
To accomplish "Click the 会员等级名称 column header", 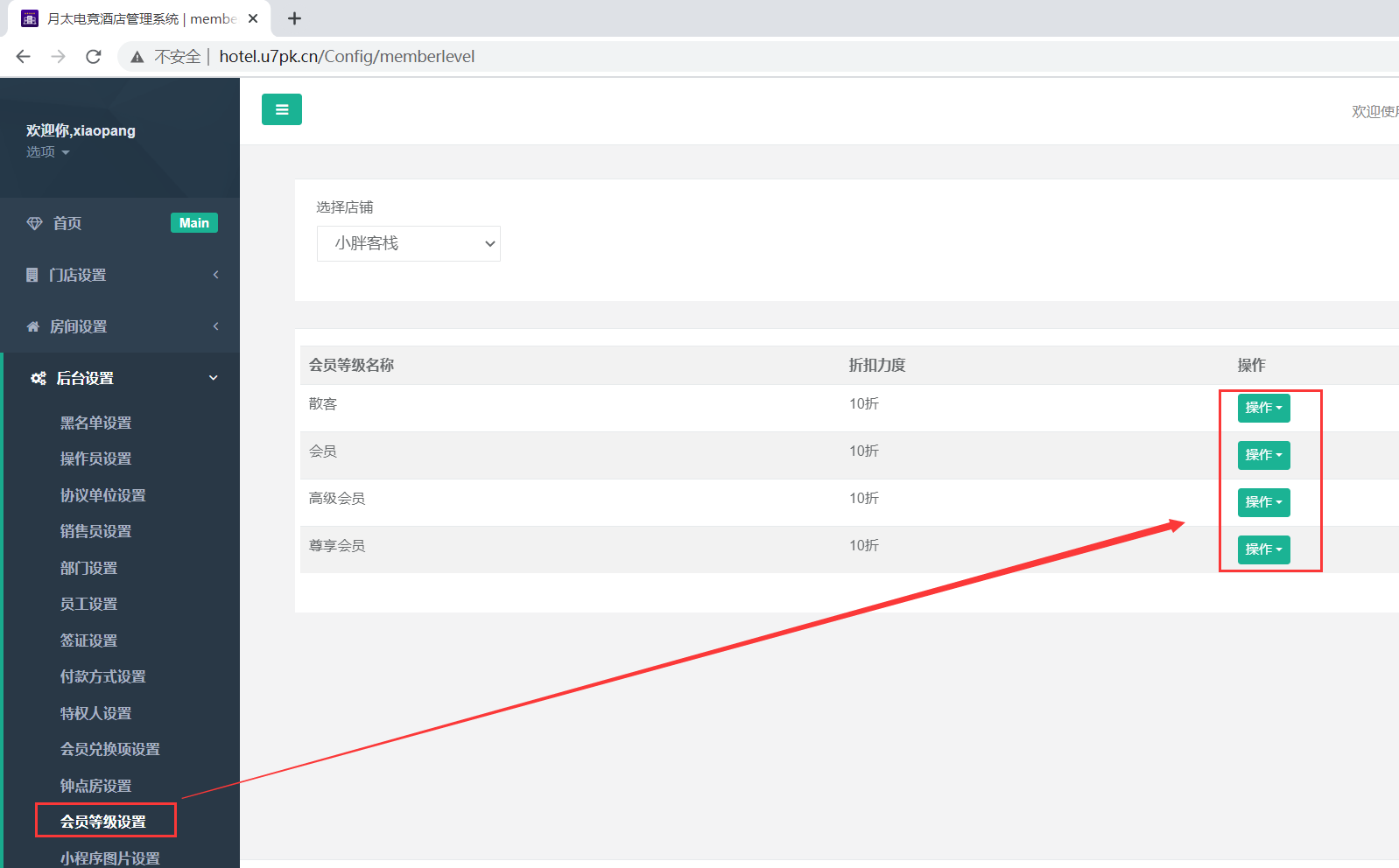I will [x=351, y=365].
